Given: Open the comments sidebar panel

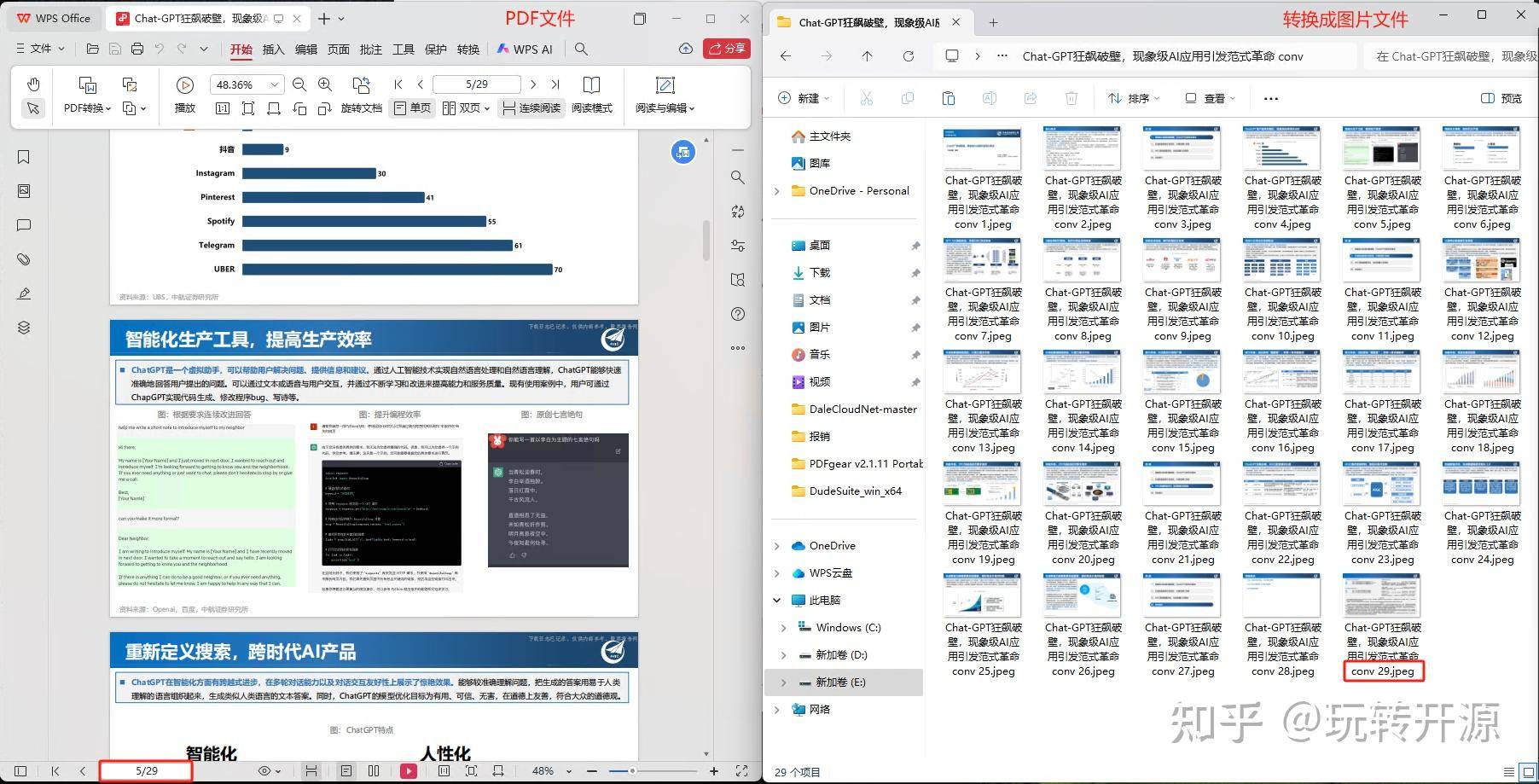Looking at the screenshot, I should (24, 225).
